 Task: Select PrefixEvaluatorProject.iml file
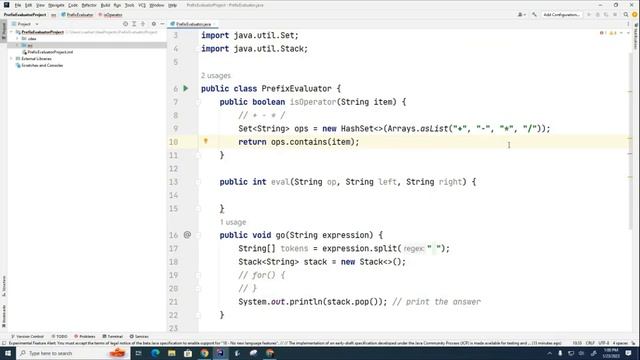click(48, 52)
